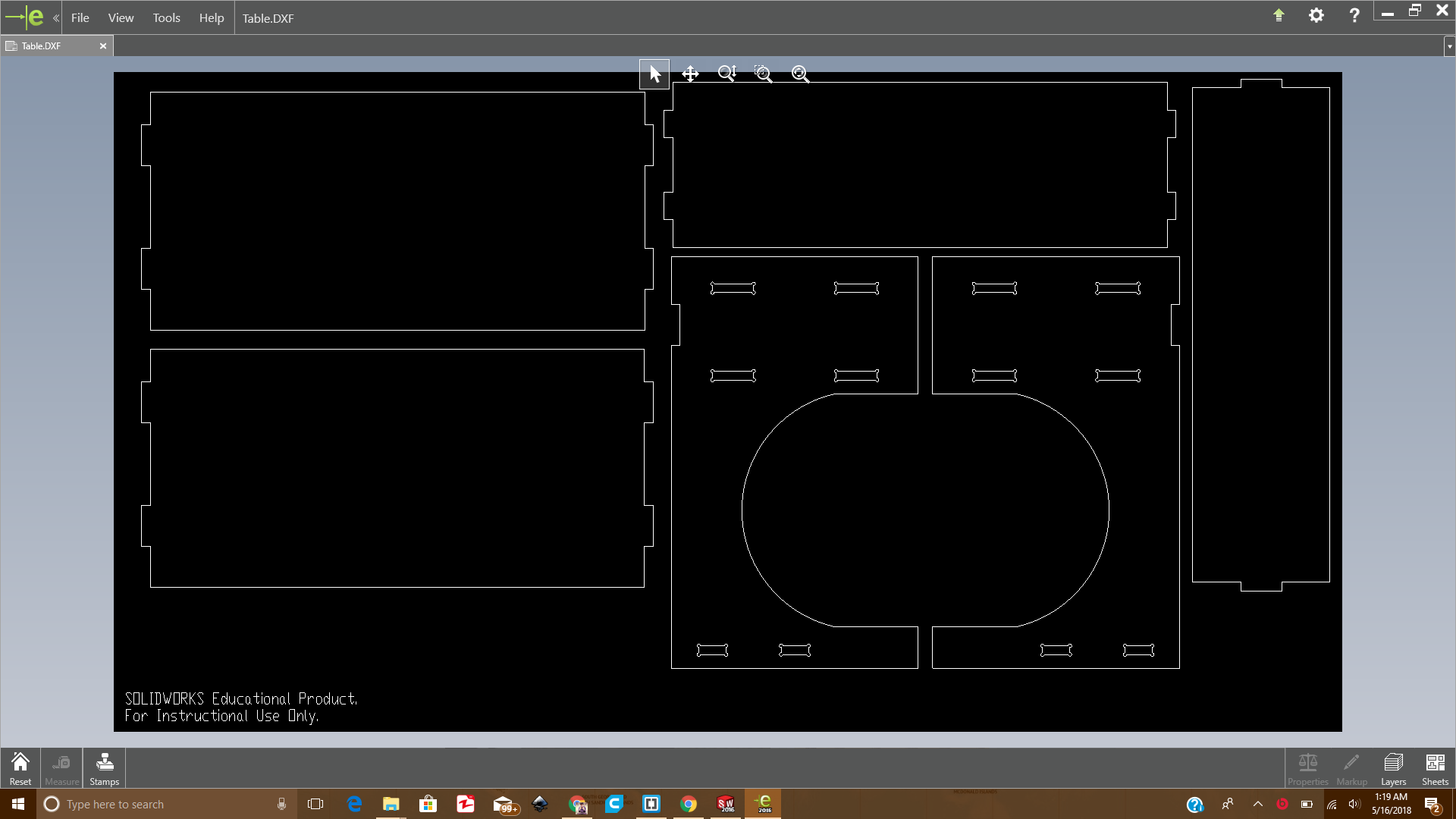
Task: Click the green upload arrow icon
Action: click(x=1279, y=15)
